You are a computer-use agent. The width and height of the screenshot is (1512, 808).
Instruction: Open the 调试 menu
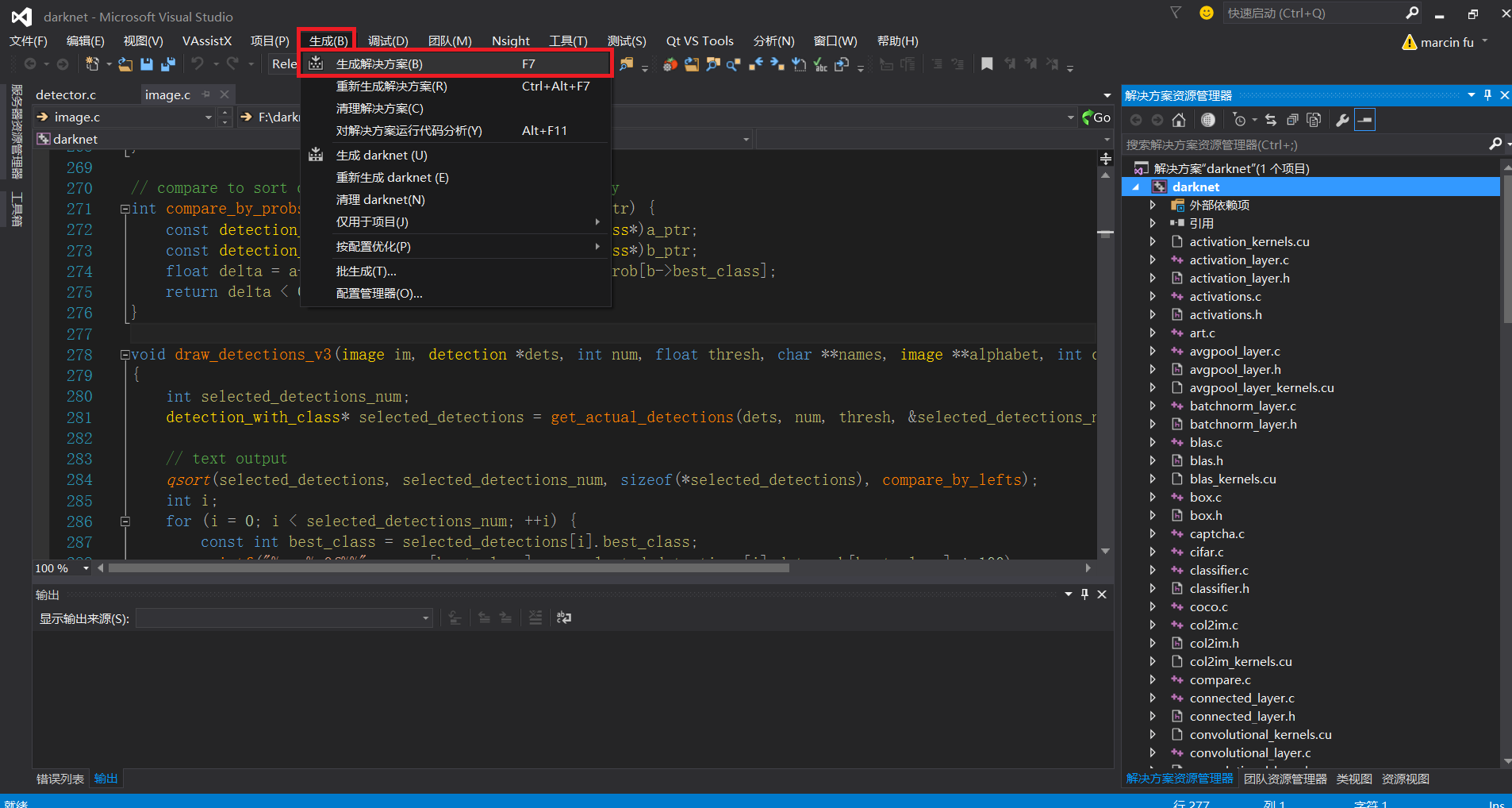(386, 40)
